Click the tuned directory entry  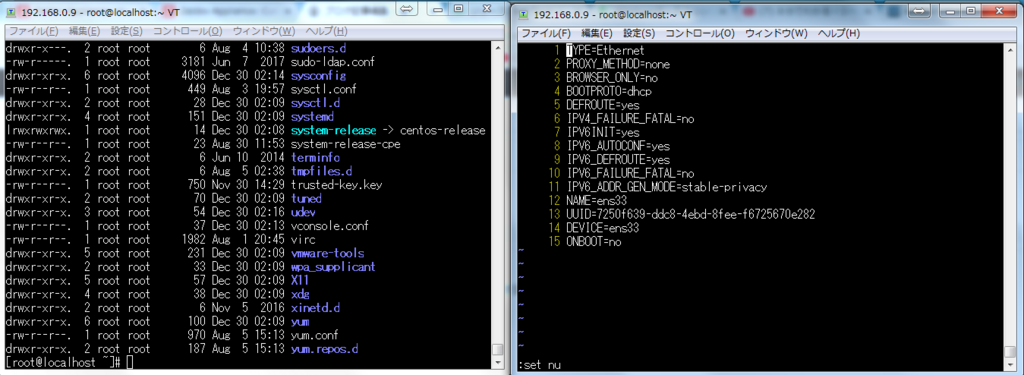(306, 199)
